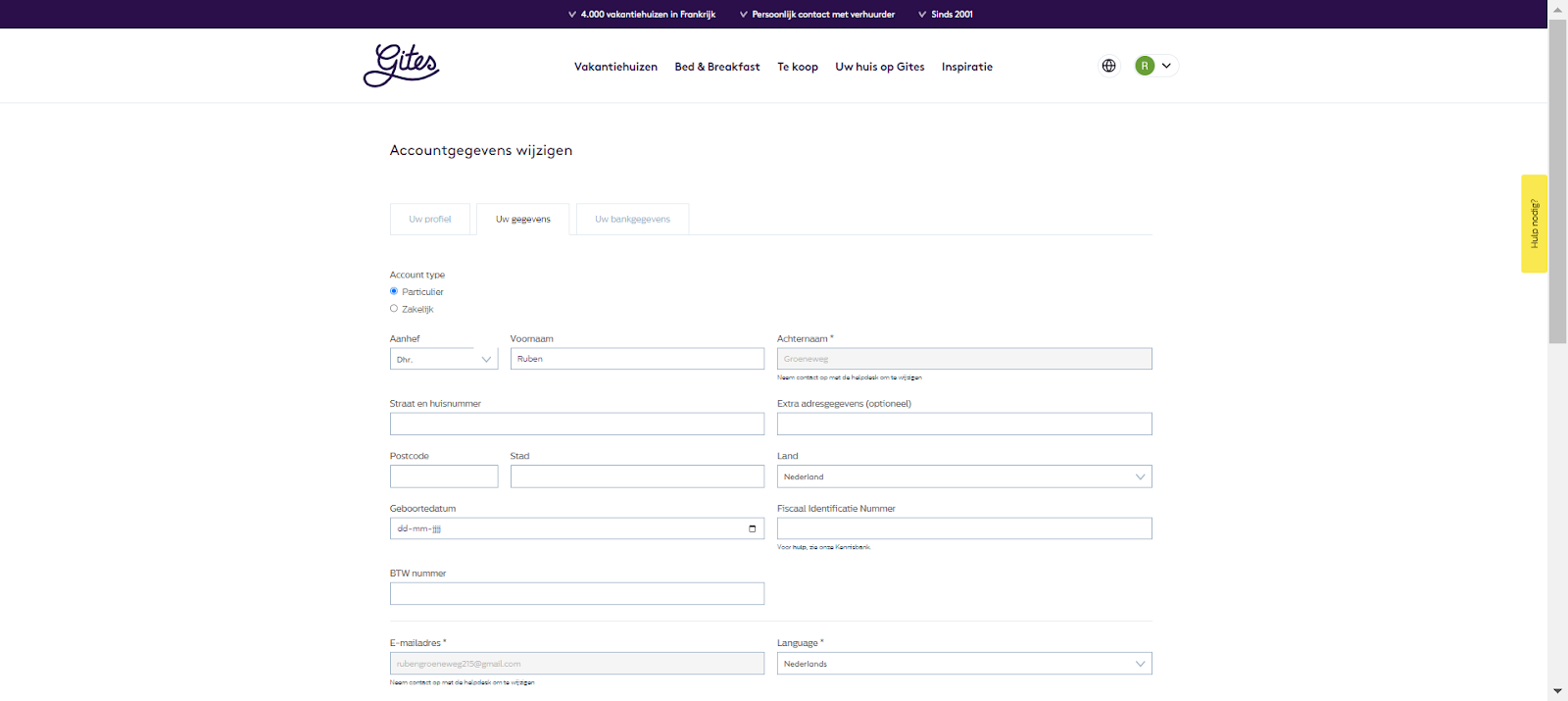Open the globe language selector icon
This screenshot has width=1568, height=701.
(x=1108, y=66)
